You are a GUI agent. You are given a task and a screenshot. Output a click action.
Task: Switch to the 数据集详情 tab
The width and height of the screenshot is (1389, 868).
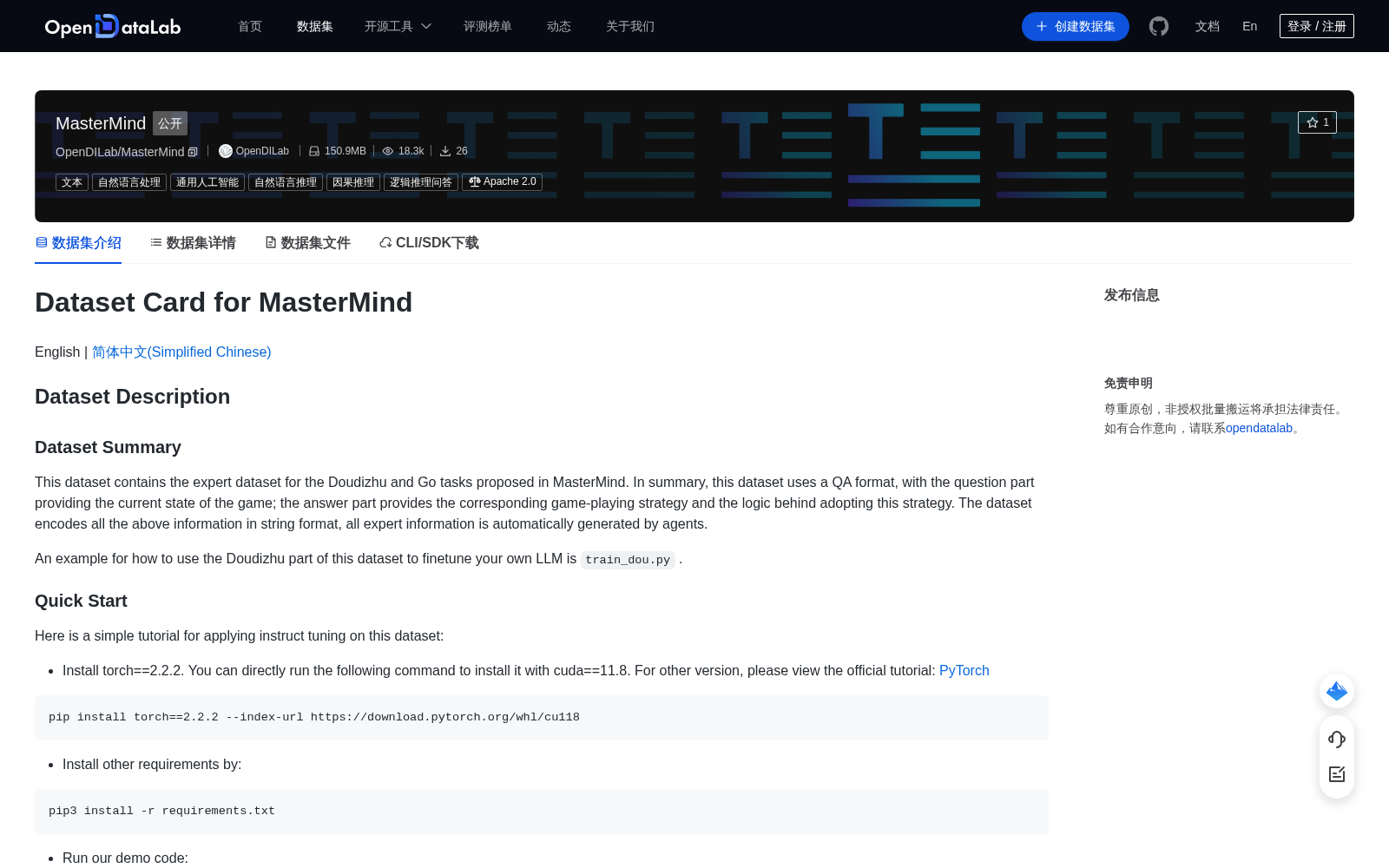pyautogui.click(x=193, y=243)
